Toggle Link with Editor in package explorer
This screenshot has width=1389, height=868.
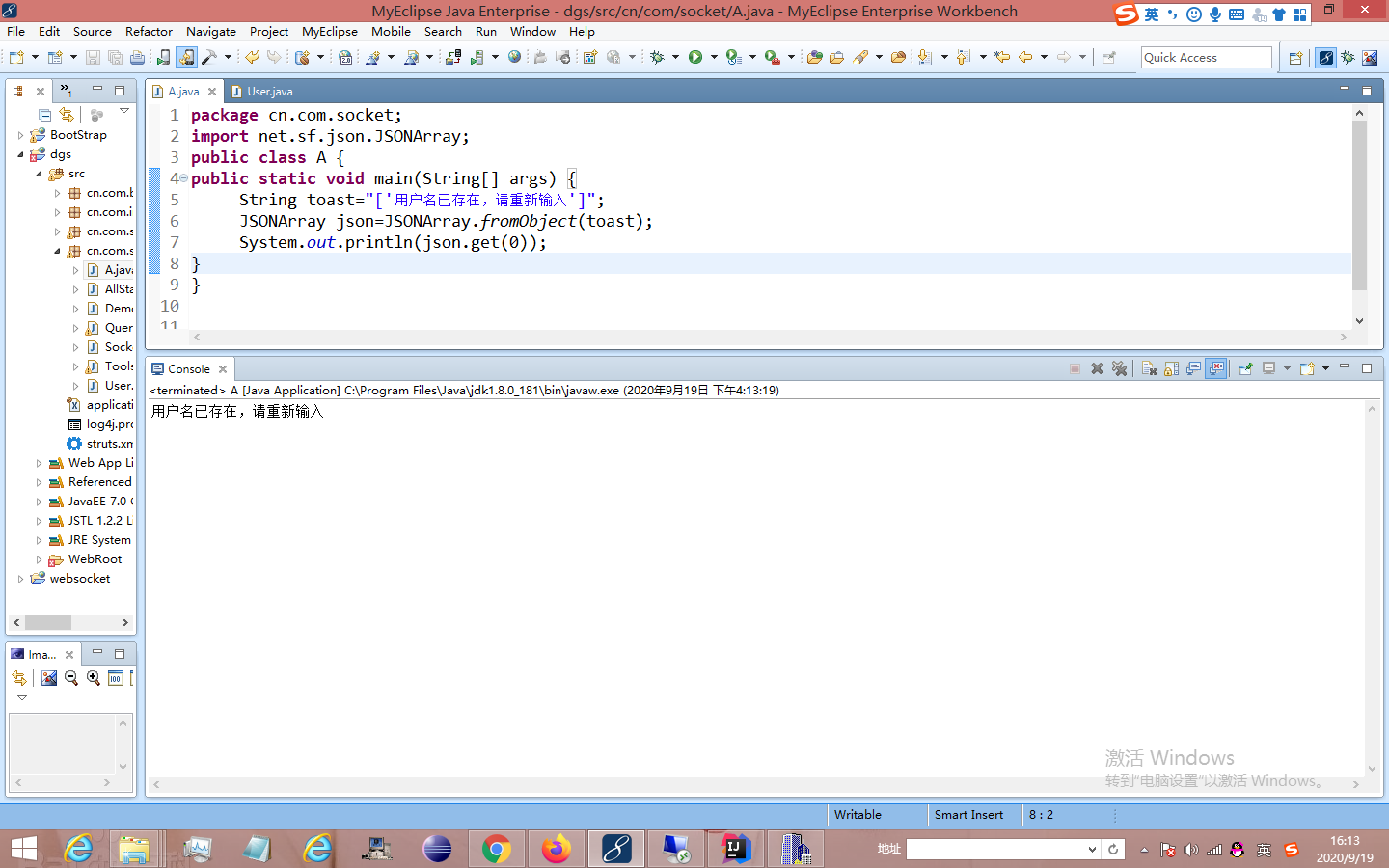67,115
